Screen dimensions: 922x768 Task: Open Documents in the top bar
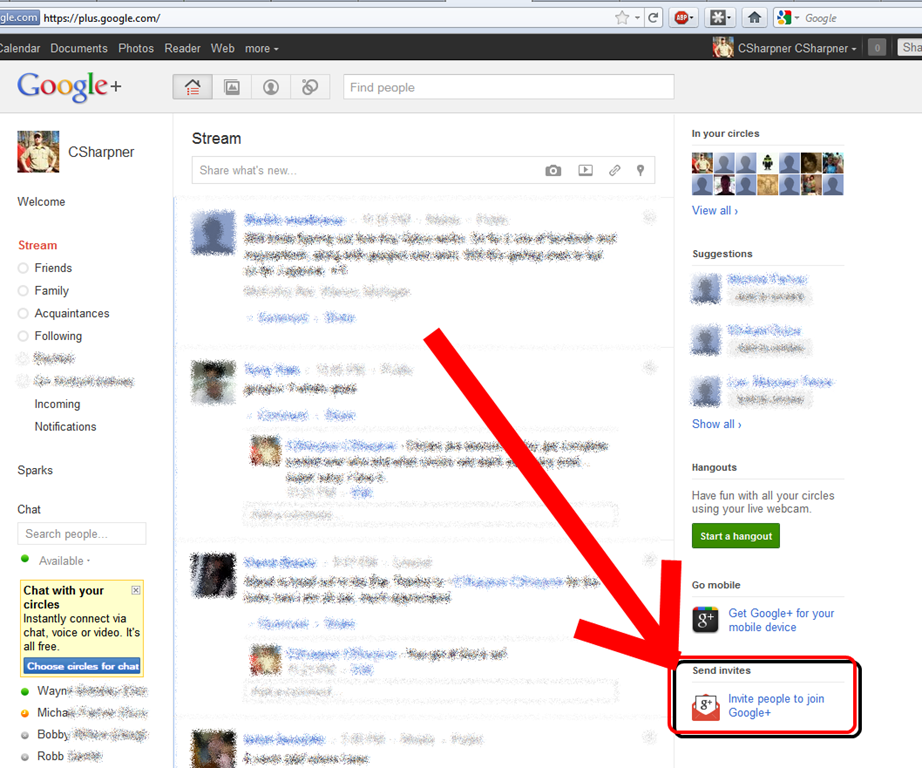click(x=79, y=48)
